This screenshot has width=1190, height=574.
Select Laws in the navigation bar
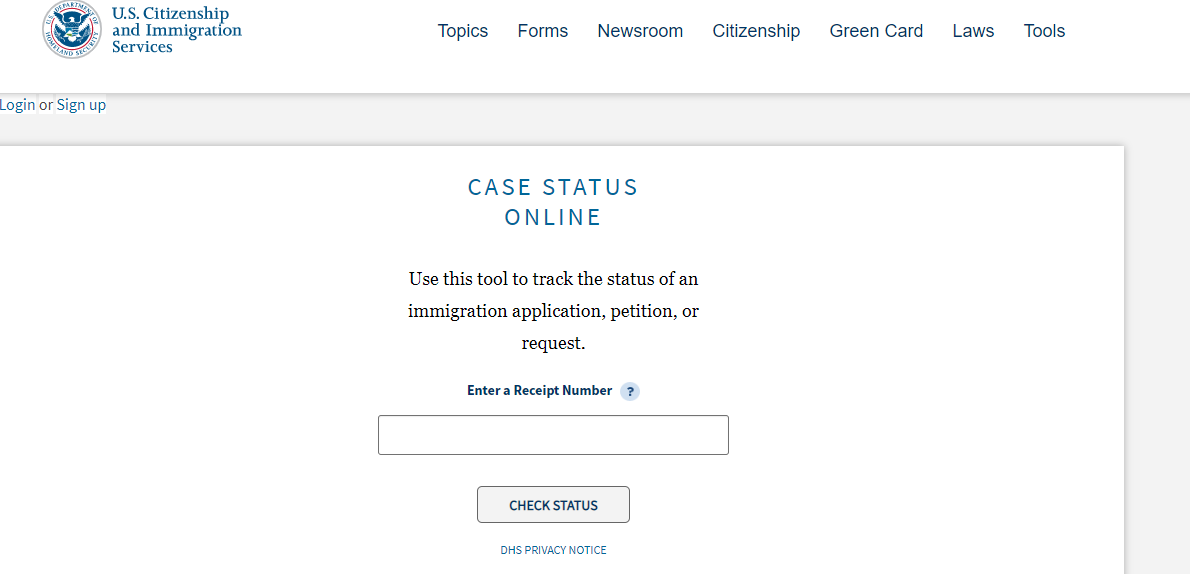pos(973,31)
